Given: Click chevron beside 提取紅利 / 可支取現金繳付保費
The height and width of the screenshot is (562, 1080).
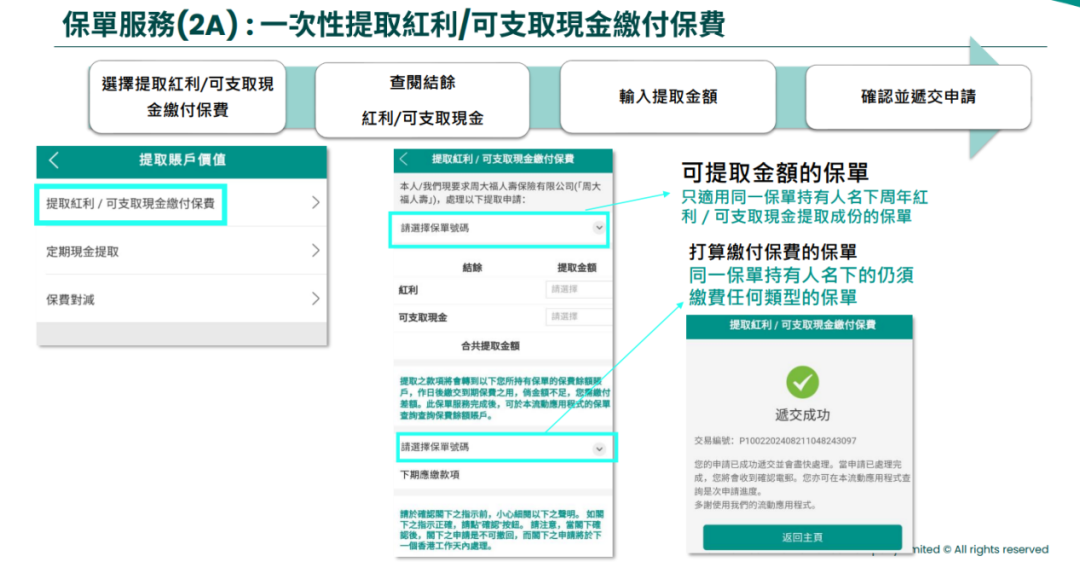Looking at the screenshot, I should (x=315, y=203).
